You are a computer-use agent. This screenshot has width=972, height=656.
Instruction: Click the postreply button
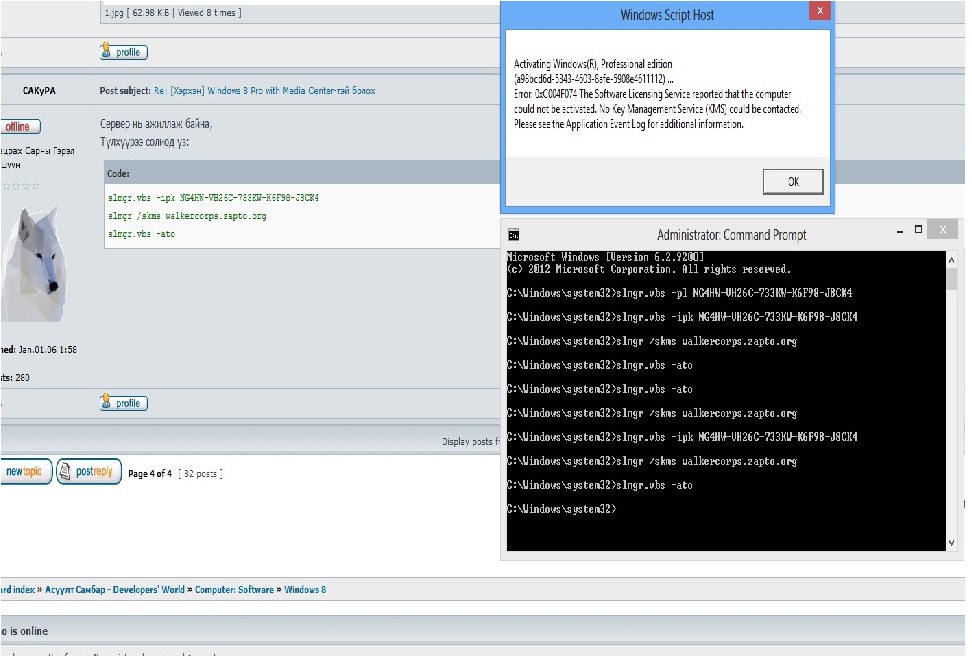(89, 472)
